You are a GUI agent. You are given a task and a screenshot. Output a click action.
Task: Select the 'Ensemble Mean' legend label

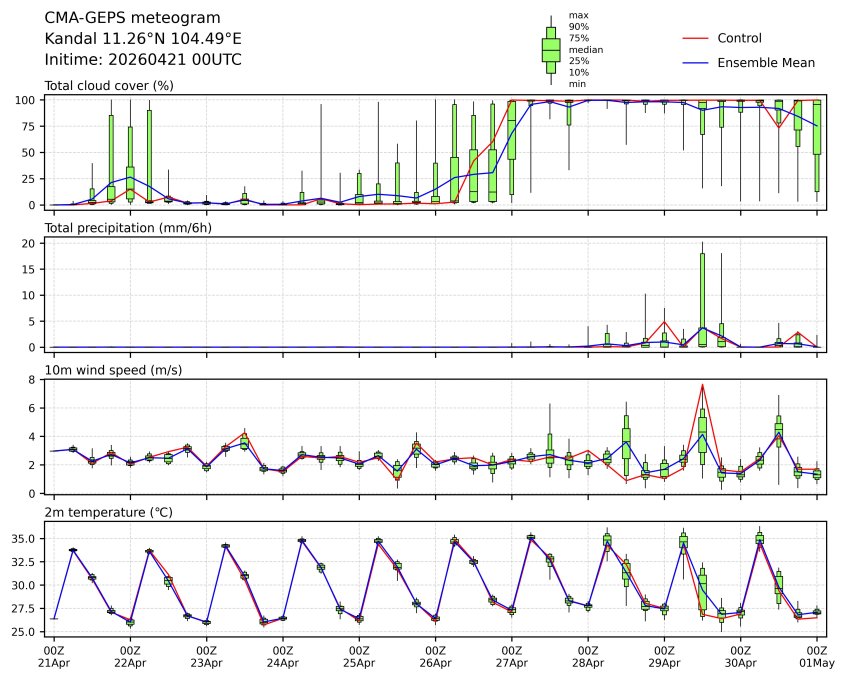(x=766, y=63)
